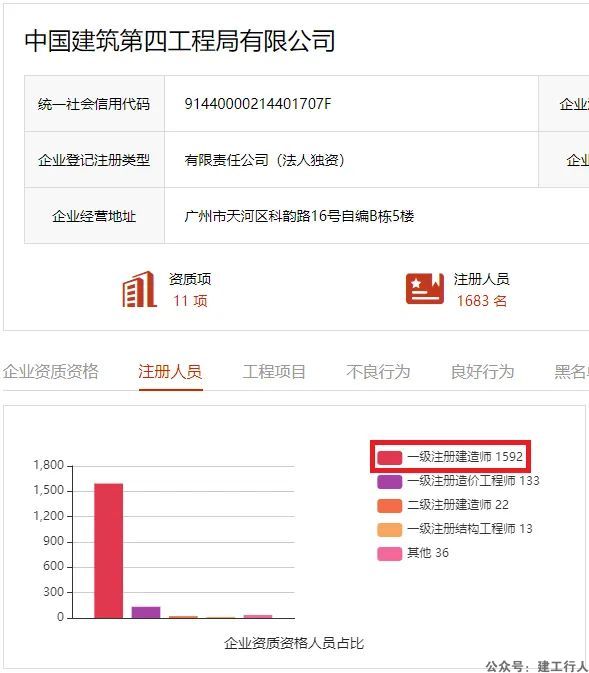This screenshot has height=673, width=589.
Task: Click the small pink bar for 其他
Action: (258, 616)
